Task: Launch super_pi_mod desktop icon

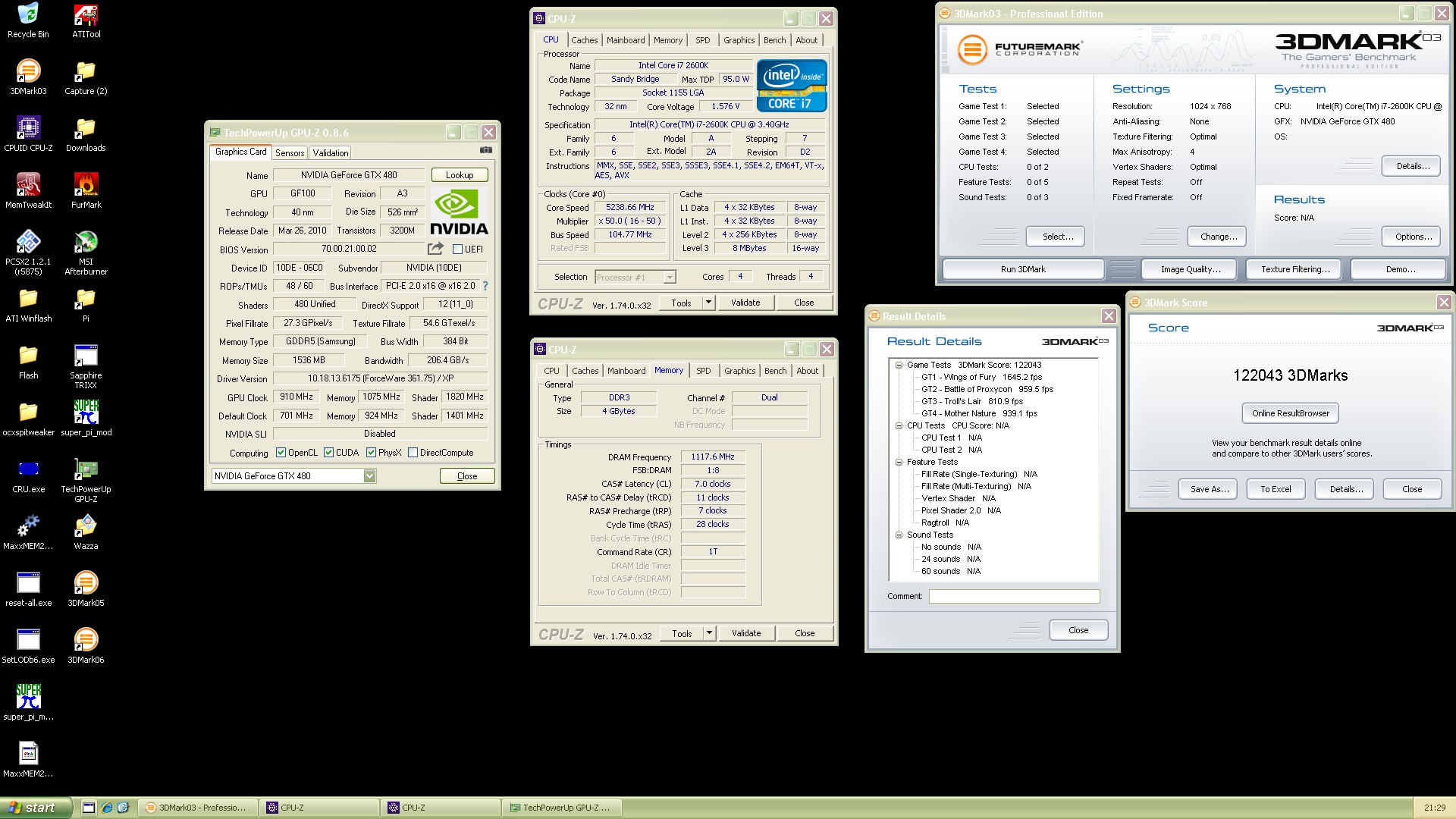Action: [x=86, y=419]
